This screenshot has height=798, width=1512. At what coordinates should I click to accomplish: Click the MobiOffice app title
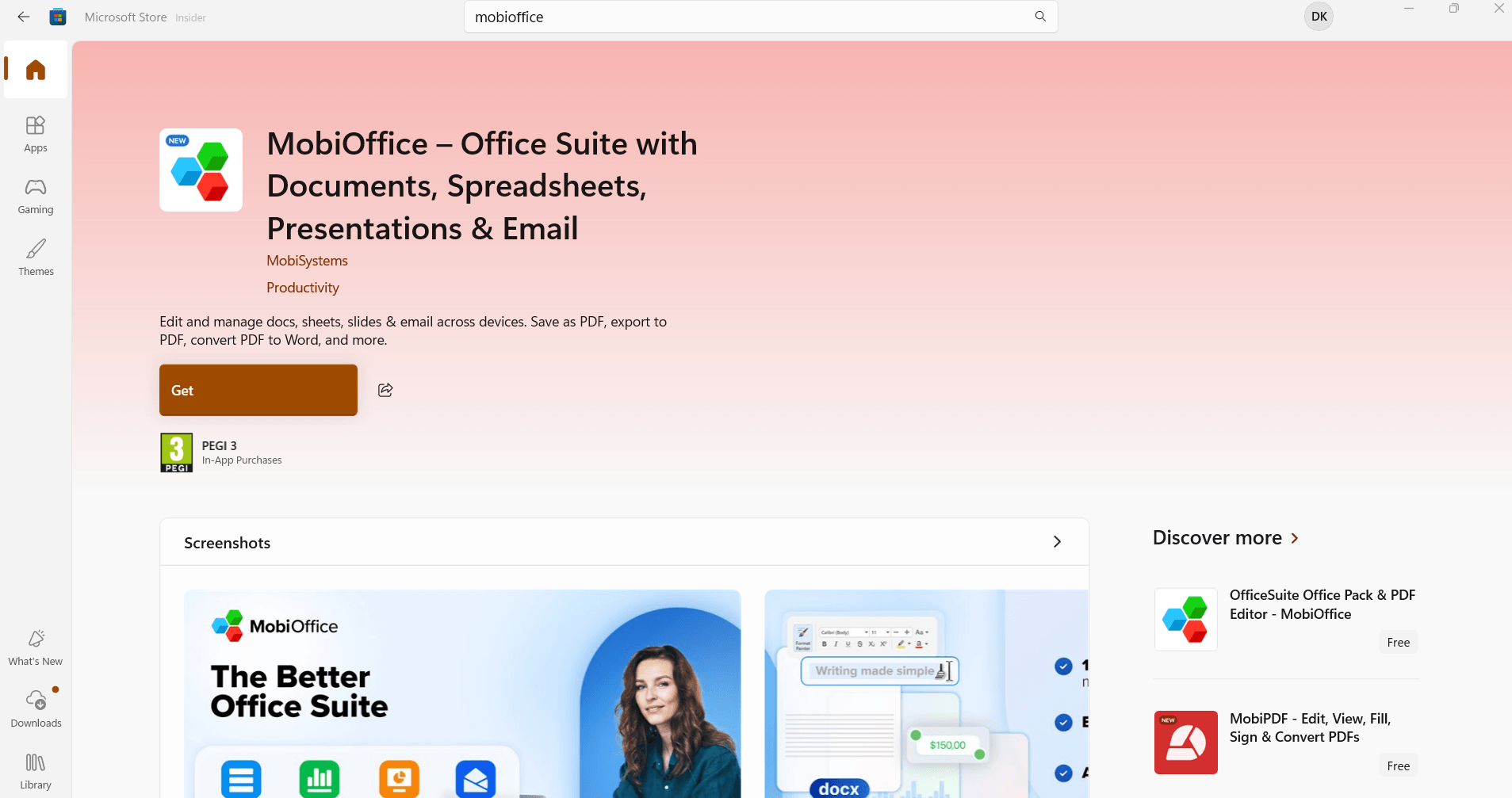[482, 186]
